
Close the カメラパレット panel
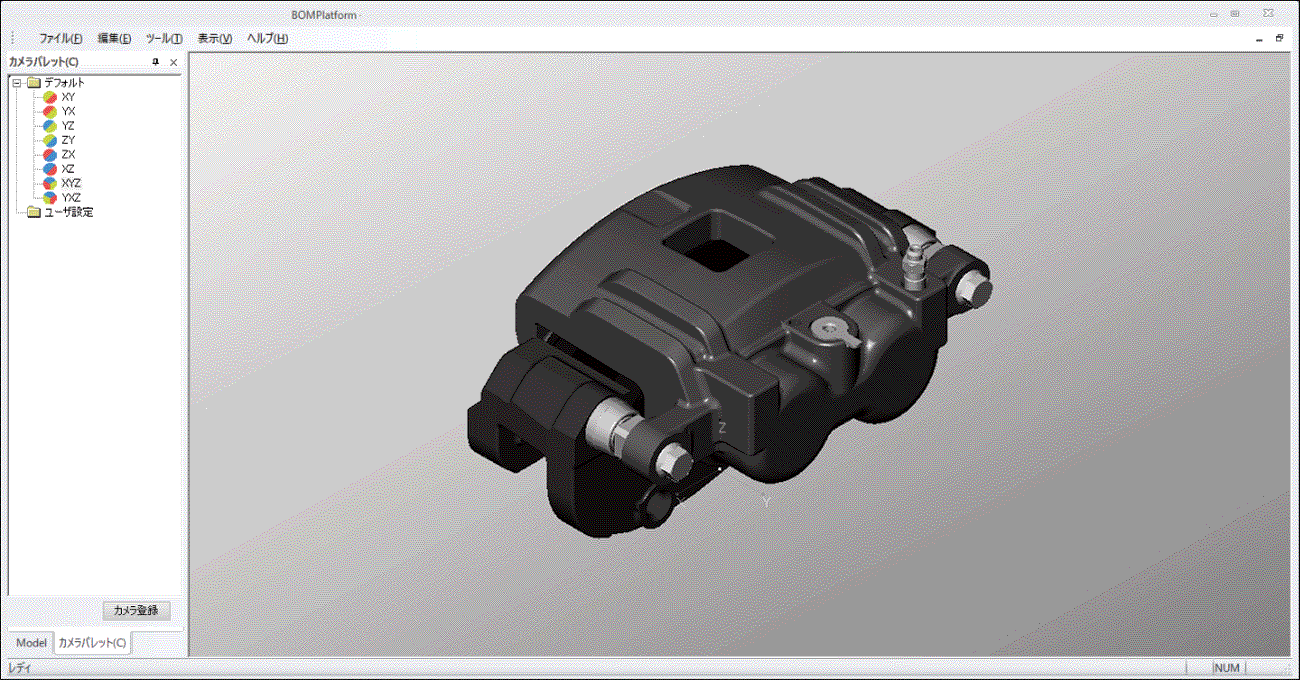click(173, 62)
